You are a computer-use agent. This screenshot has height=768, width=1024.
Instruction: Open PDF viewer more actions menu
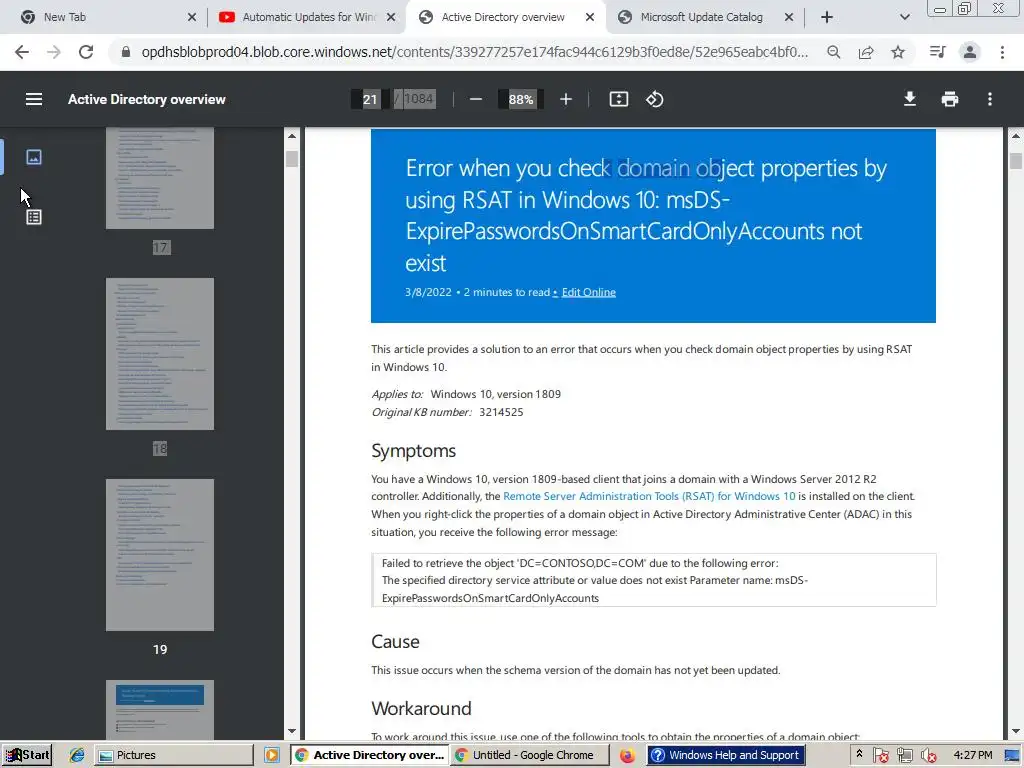pyautogui.click(x=990, y=99)
